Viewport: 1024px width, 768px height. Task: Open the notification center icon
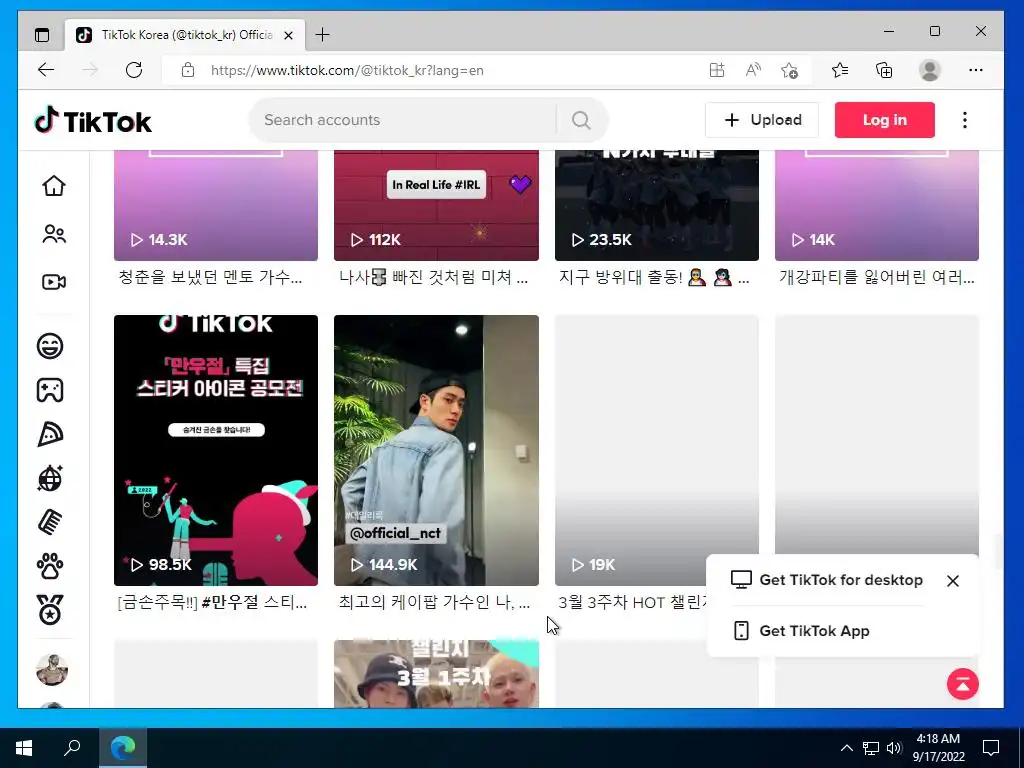click(991, 748)
